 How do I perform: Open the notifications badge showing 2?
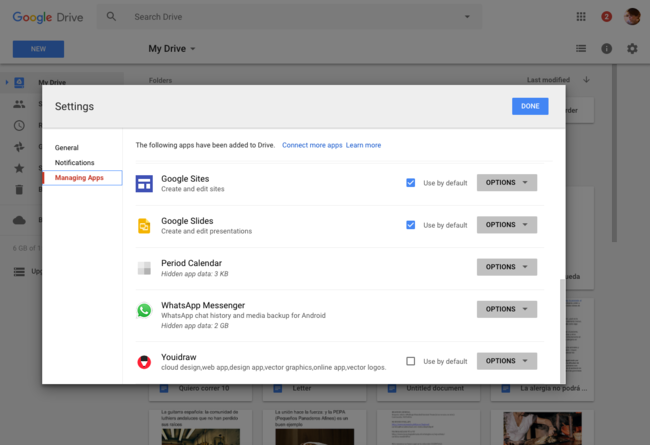click(606, 17)
